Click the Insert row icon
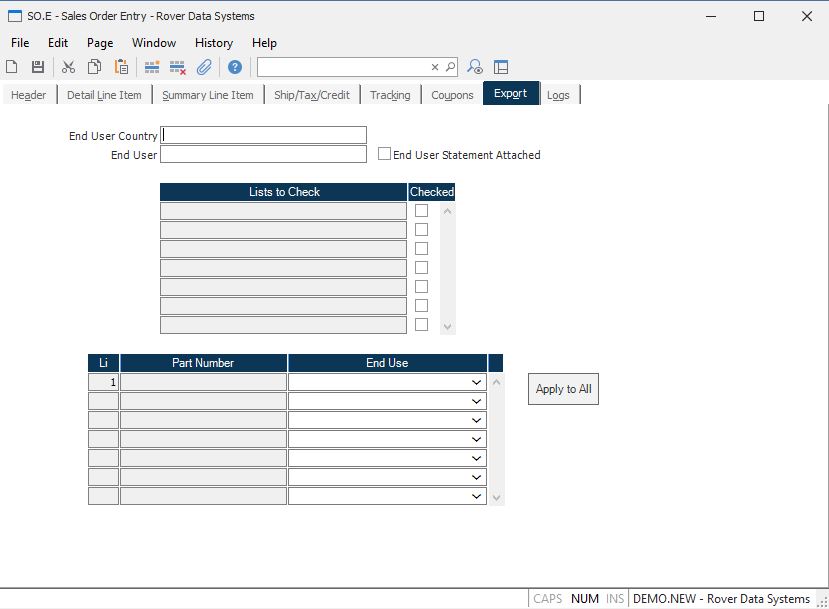Screen dimensions: 829x609 click(x=152, y=67)
